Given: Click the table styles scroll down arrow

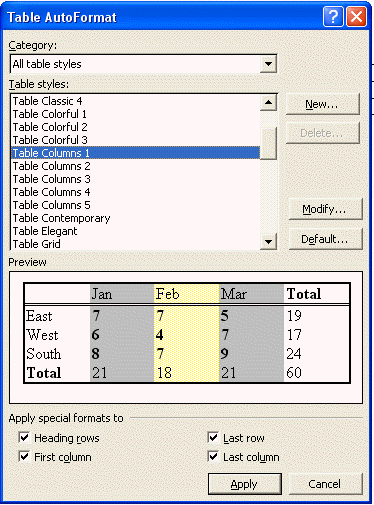Looking at the screenshot, I should [x=268, y=242].
